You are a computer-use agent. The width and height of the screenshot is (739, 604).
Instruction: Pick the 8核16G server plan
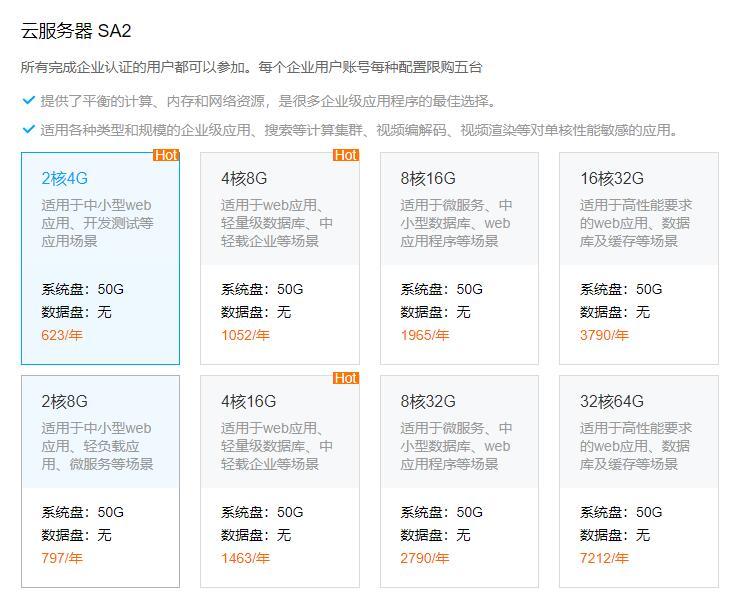point(459,258)
